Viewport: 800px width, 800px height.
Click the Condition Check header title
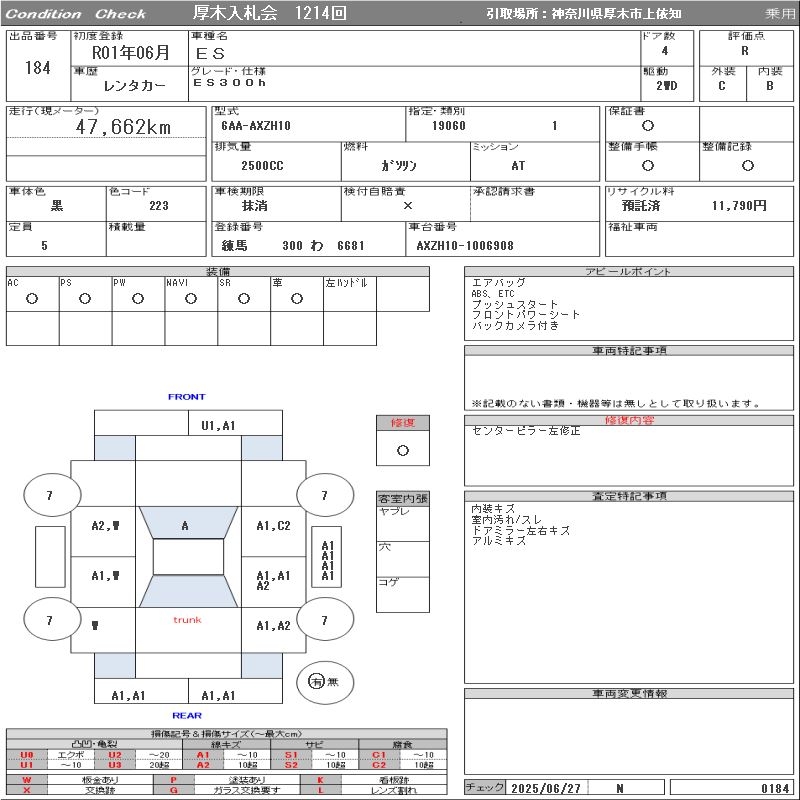click(x=75, y=14)
